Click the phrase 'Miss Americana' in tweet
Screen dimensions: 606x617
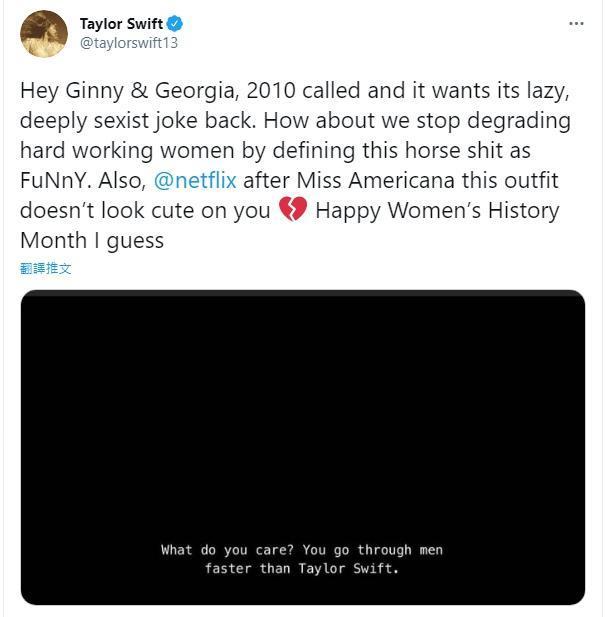pyautogui.click(x=375, y=181)
